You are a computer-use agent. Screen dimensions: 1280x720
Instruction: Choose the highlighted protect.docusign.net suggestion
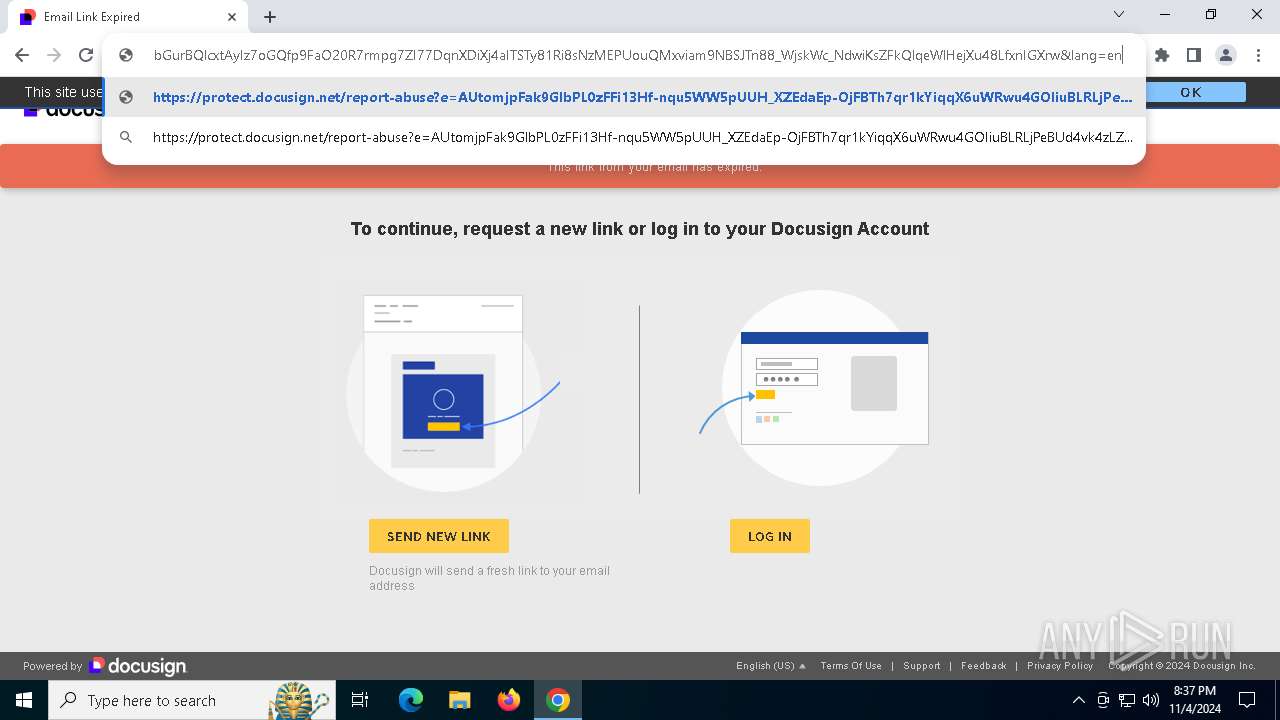tap(624, 97)
